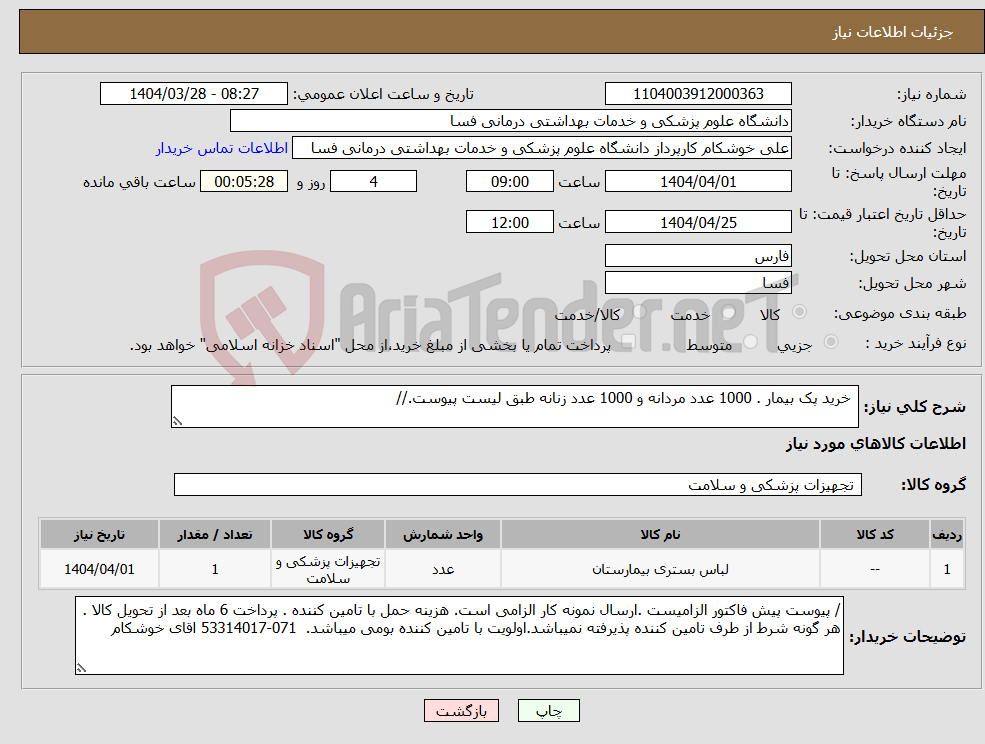Image resolution: width=985 pixels, height=744 pixels.
Task: Select the جزیی purchase type radio
Action: [x=830, y=341]
